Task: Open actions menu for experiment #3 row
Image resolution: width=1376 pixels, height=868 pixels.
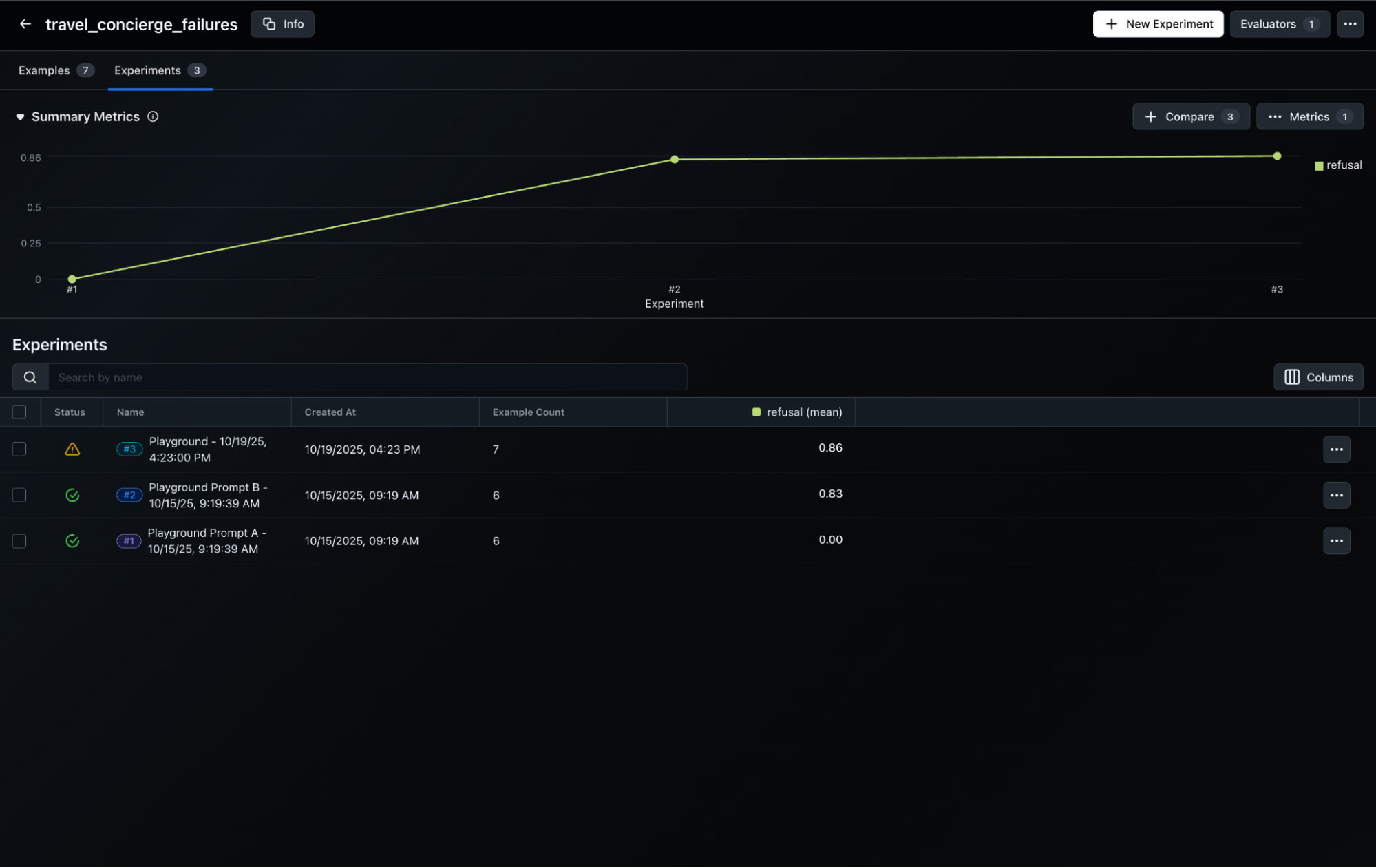Action: [x=1335, y=449]
